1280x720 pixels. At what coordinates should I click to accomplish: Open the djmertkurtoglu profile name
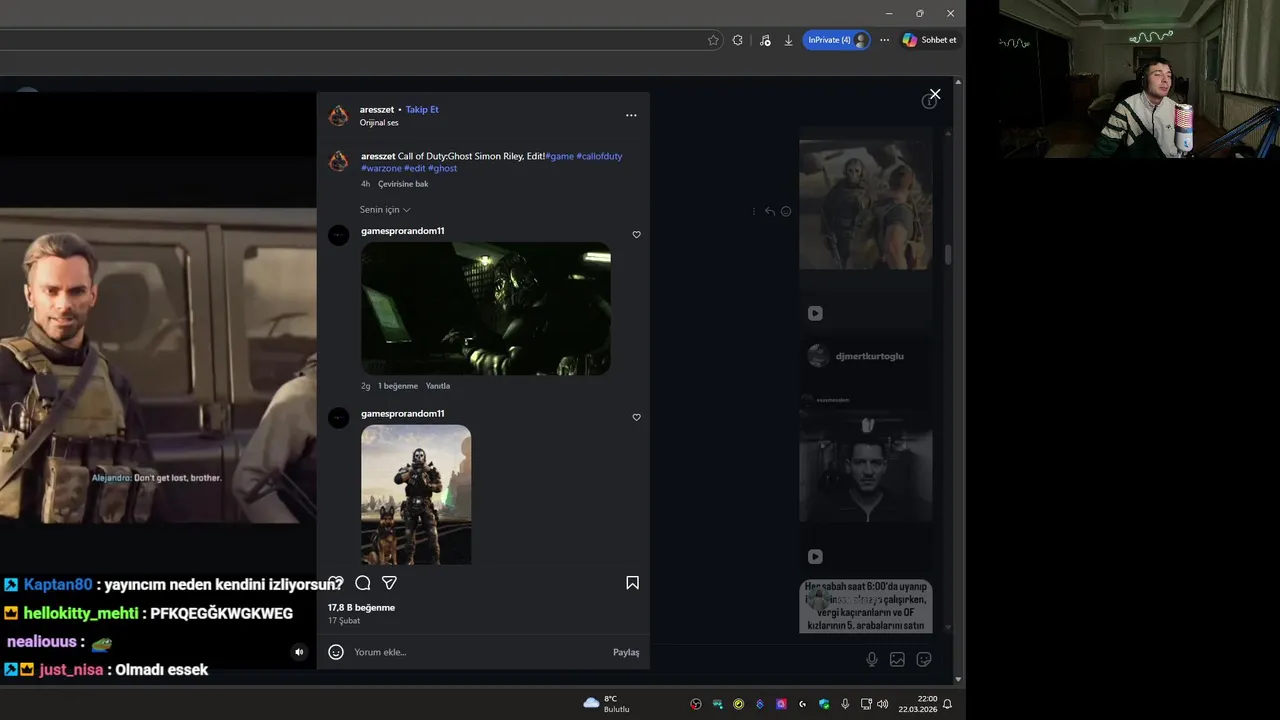tap(869, 356)
